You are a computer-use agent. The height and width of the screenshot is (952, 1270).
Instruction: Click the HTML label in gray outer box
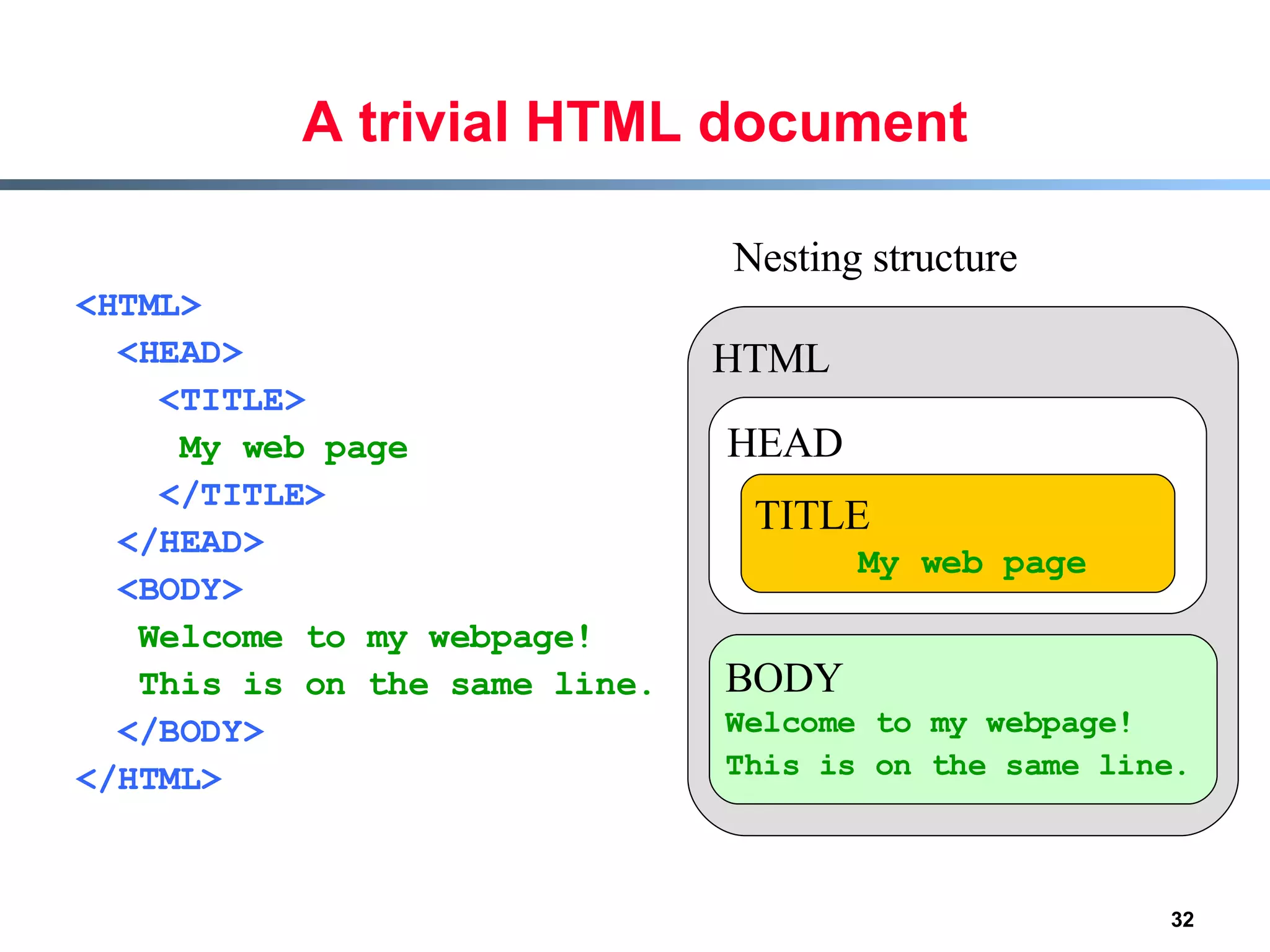coord(770,359)
